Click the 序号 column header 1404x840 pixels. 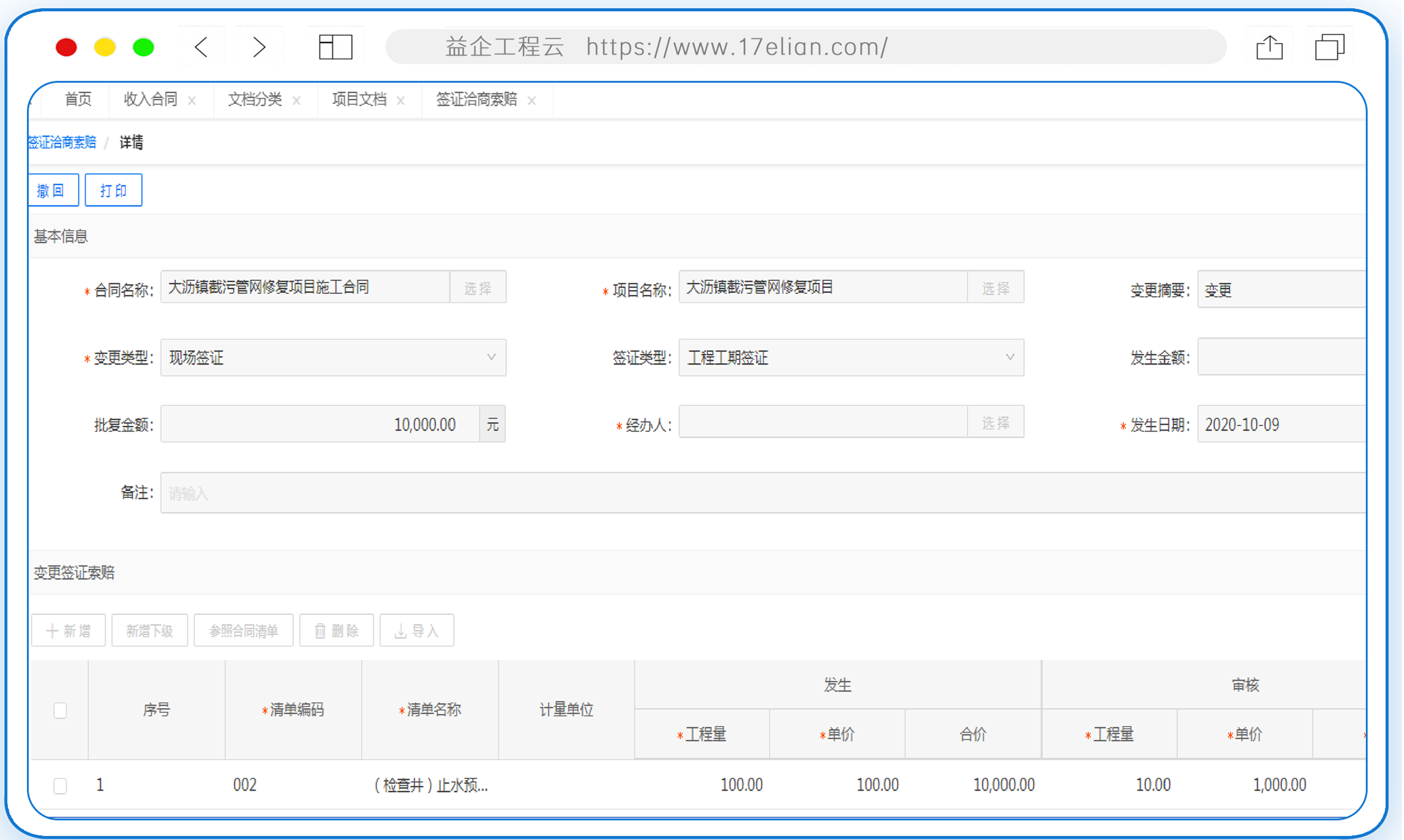(157, 710)
